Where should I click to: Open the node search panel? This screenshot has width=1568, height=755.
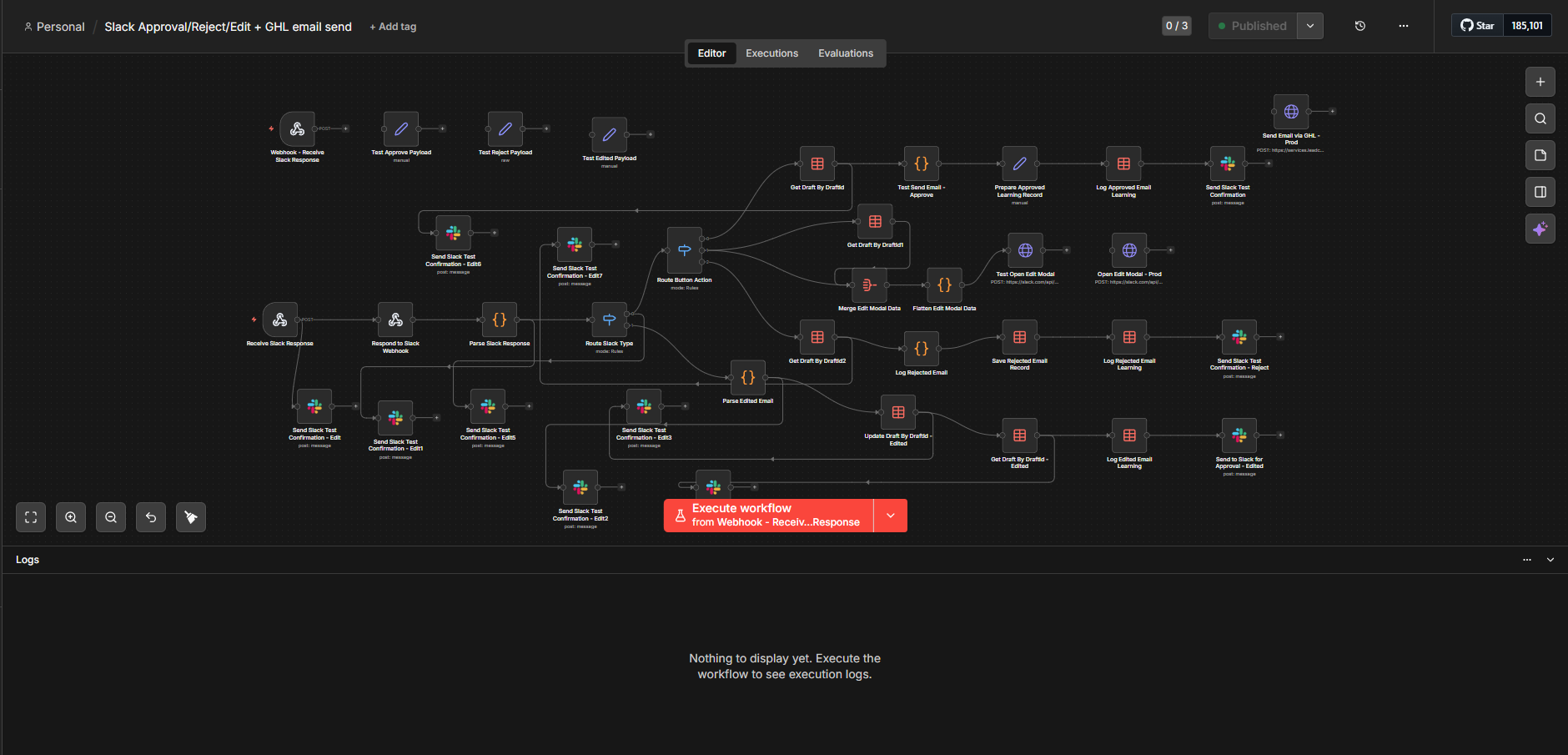pyautogui.click(x=1540, y=118)
